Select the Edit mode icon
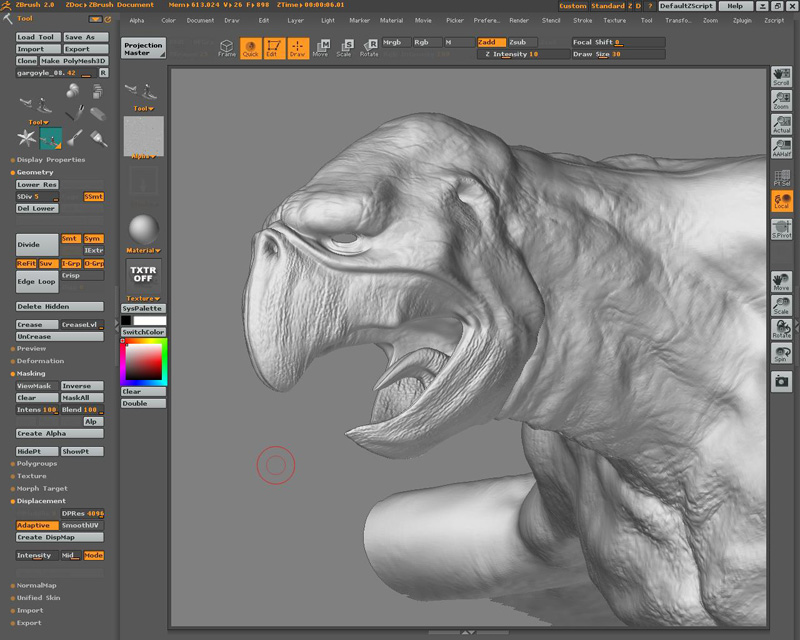800x640 pixels. click(x=274, y=48)
